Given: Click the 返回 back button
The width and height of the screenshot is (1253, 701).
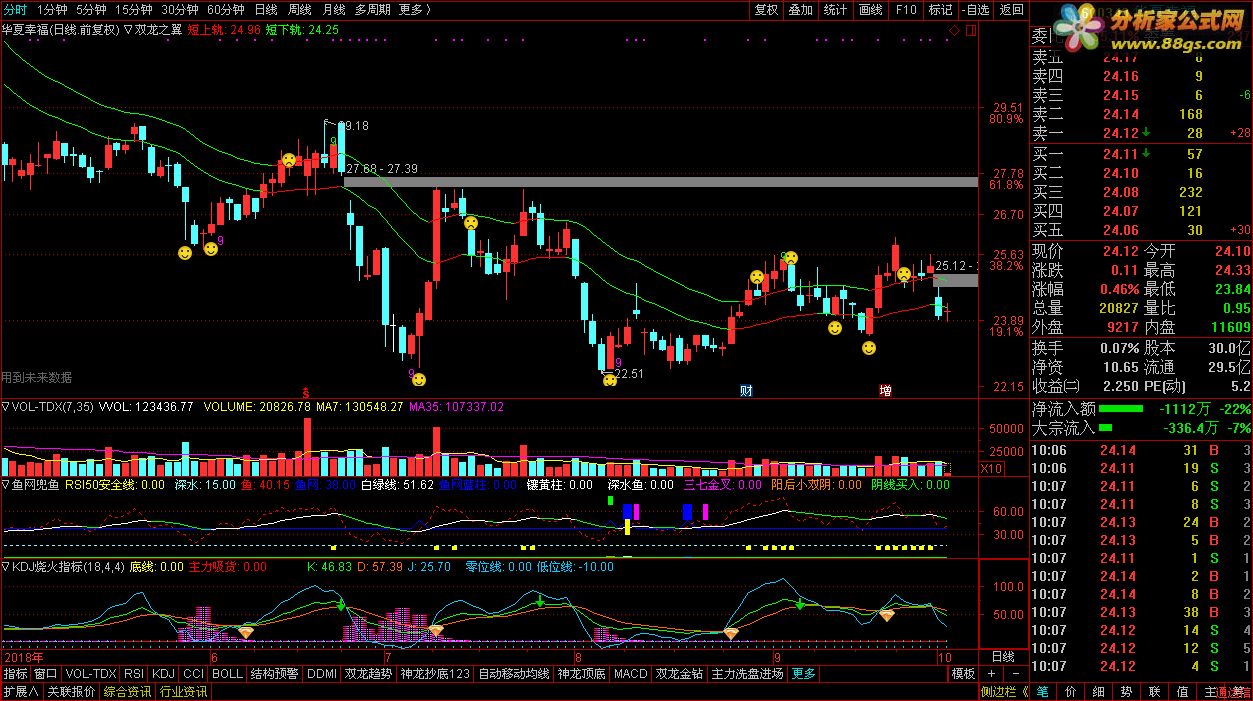Looking at the screenshot, I should click(x=1011, y=9).
